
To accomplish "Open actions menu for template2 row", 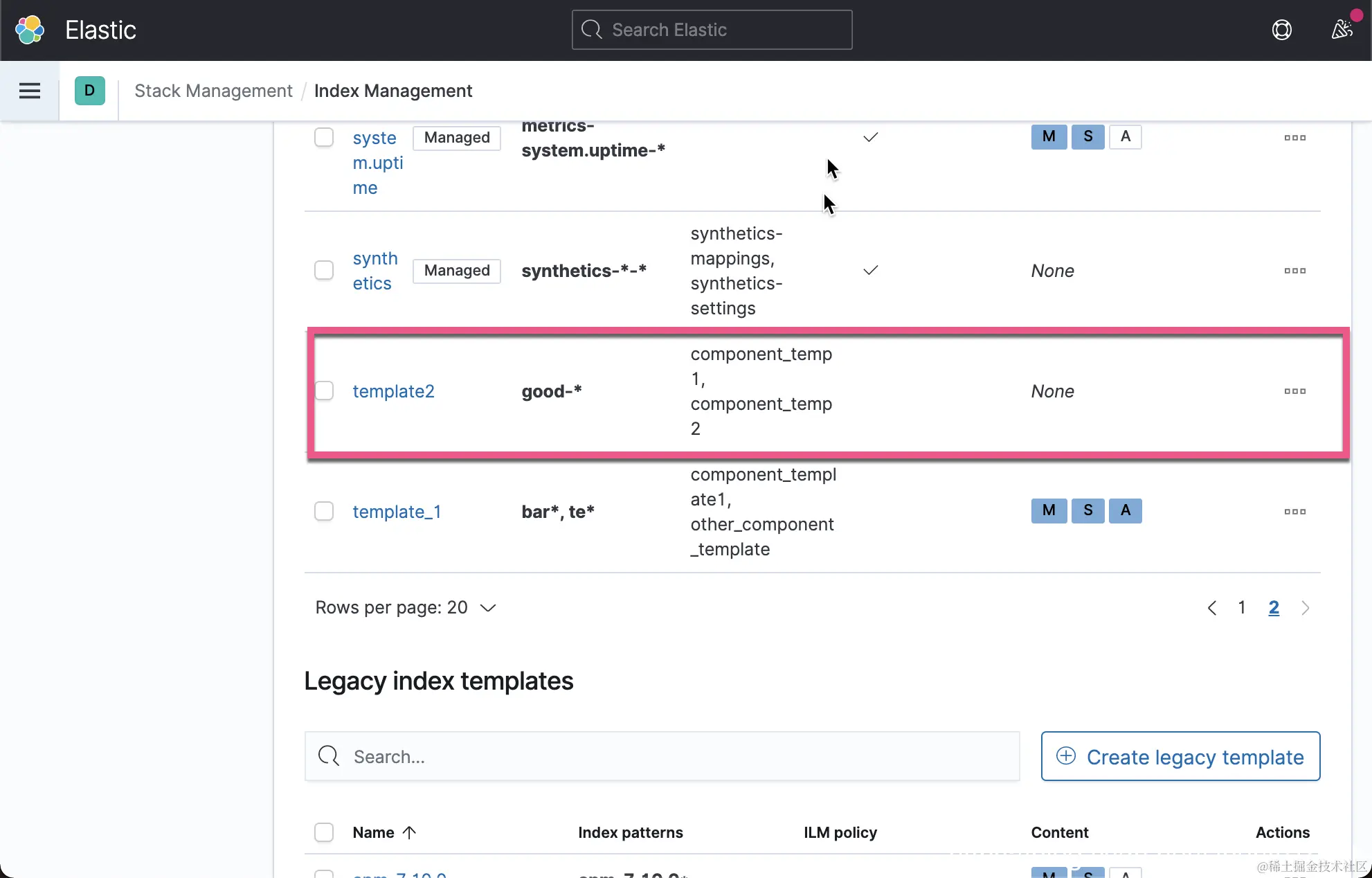I will [x=1294, y=391].
